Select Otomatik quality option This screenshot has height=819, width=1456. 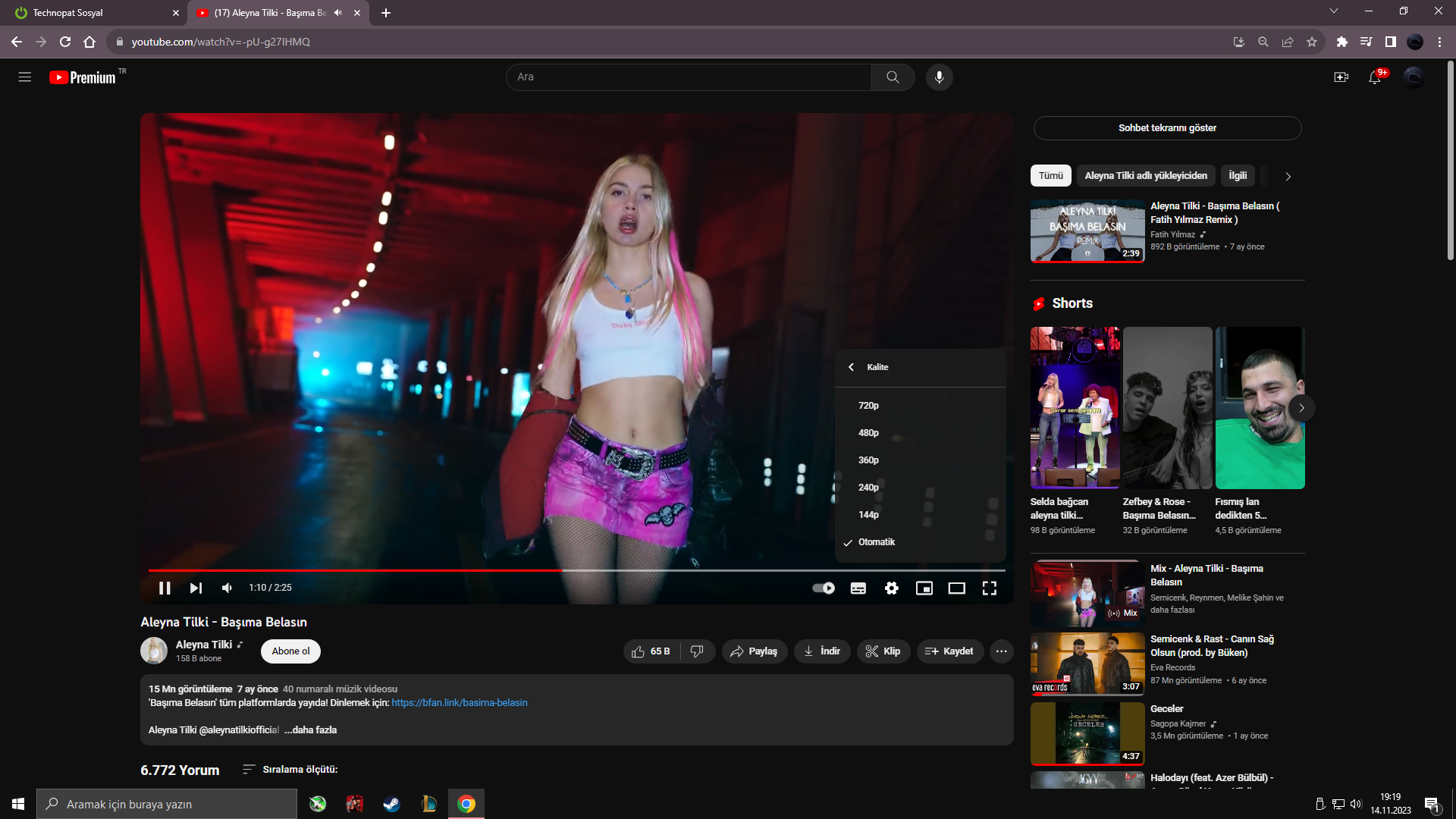point(876,541)
